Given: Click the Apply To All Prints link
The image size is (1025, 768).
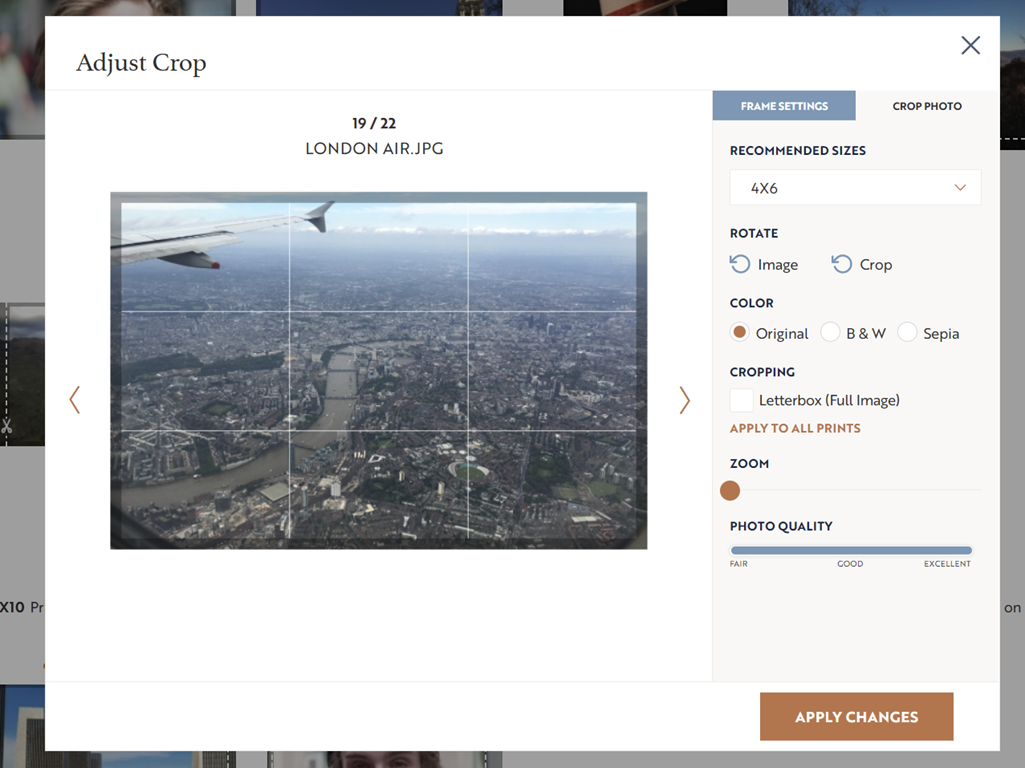Looking at the screenshot, I should point(795,428).
